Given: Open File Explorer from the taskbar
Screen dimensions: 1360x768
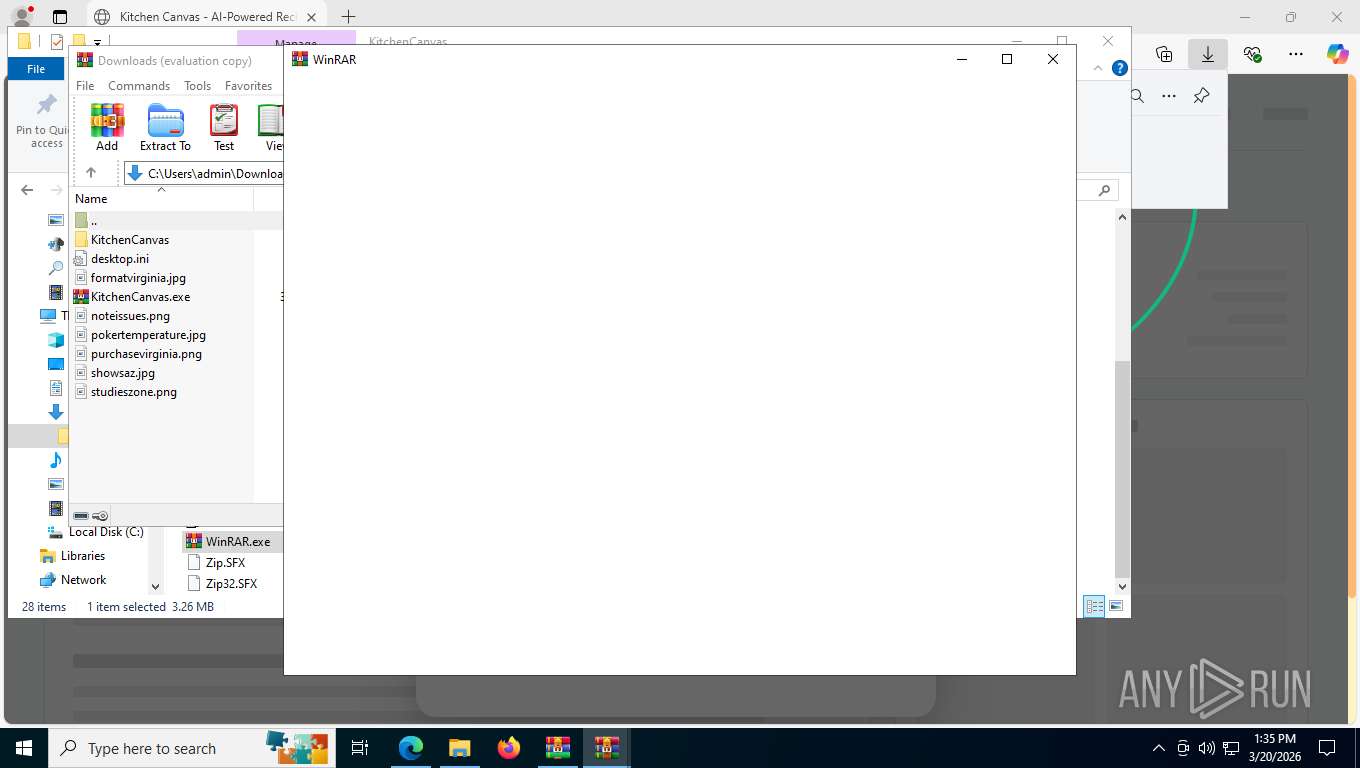Looking at the screenshot, I should 459,748.
